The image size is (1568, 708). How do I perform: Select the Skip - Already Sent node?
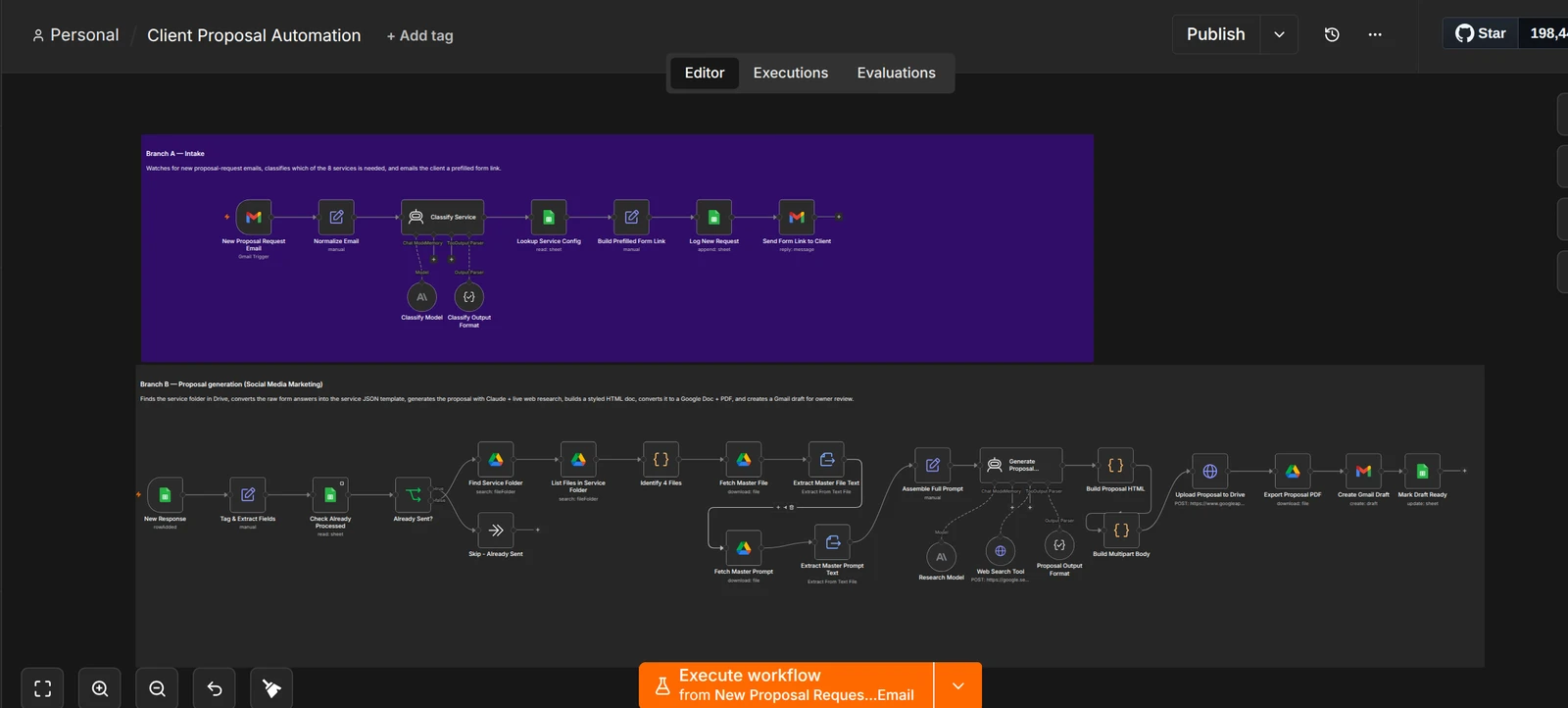pyautogui.click(x=496, y=531)
